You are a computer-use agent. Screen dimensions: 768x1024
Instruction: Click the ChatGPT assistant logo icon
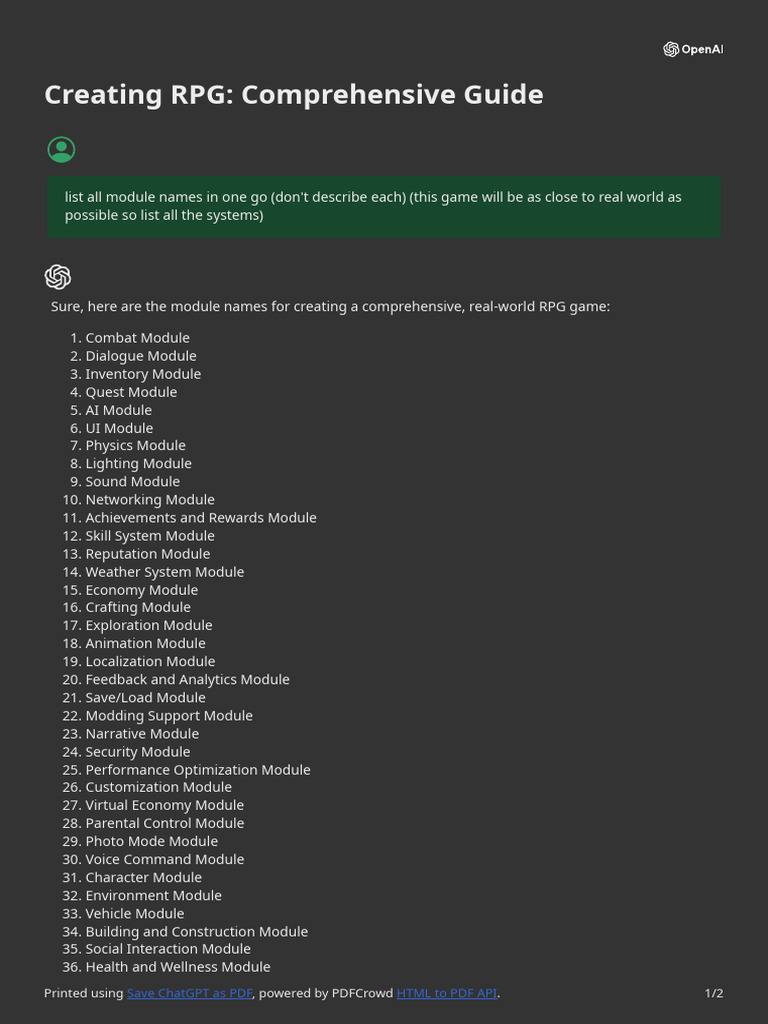click(x=57, y=277)
